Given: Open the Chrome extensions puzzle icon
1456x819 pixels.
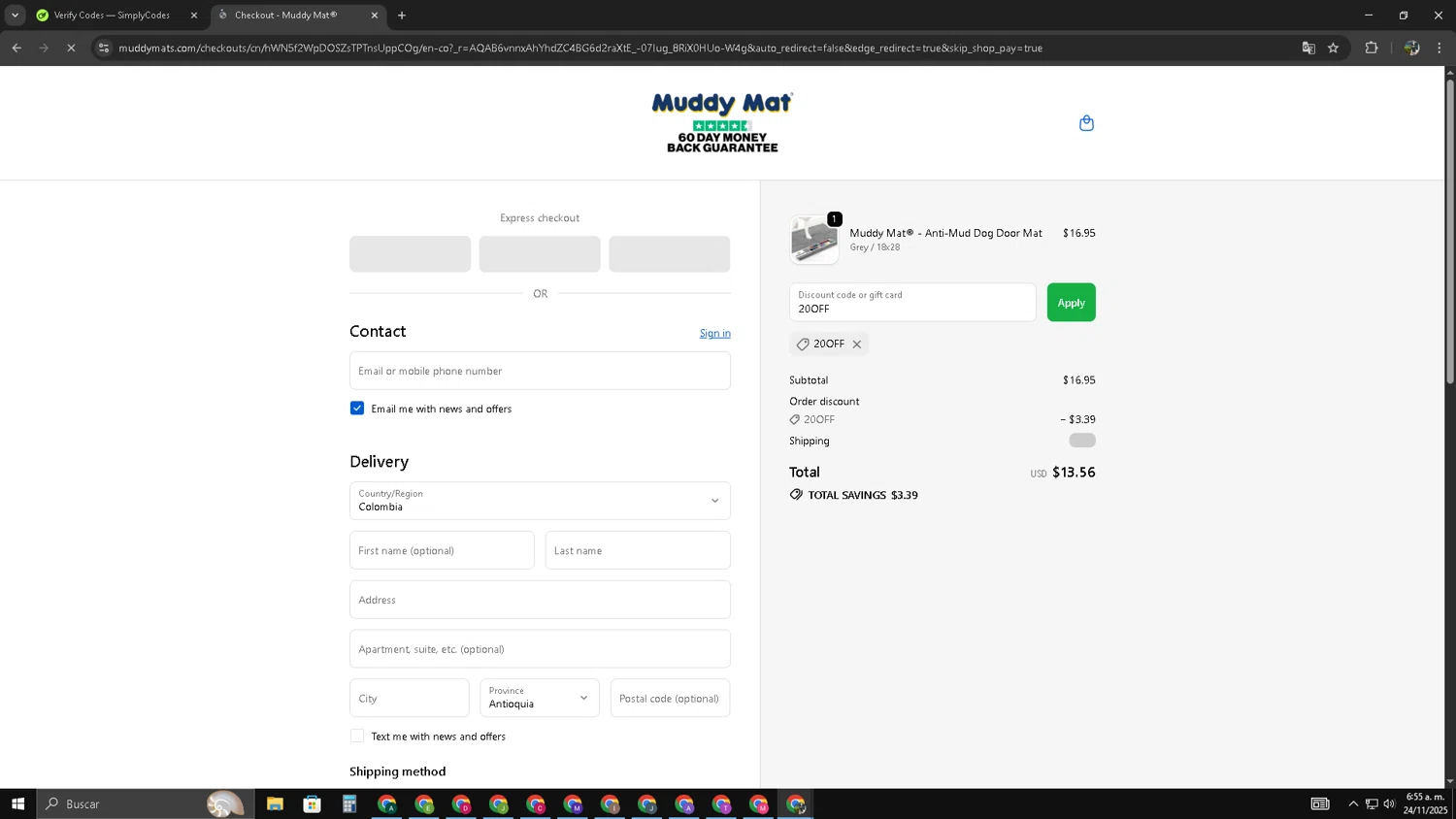Looking at the screenshot, I should point(1372,48).
